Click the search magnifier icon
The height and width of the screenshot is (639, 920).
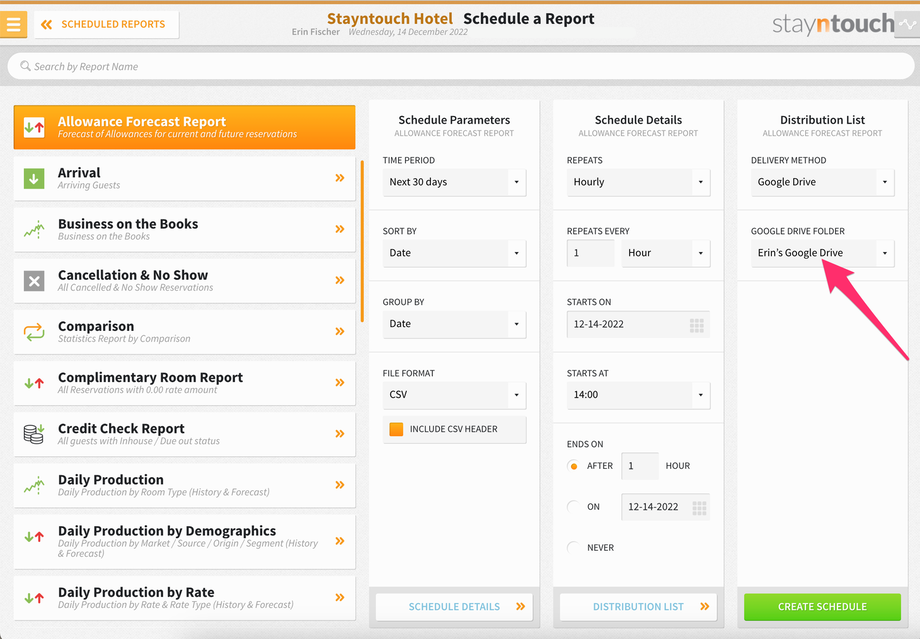coord(25,66)
